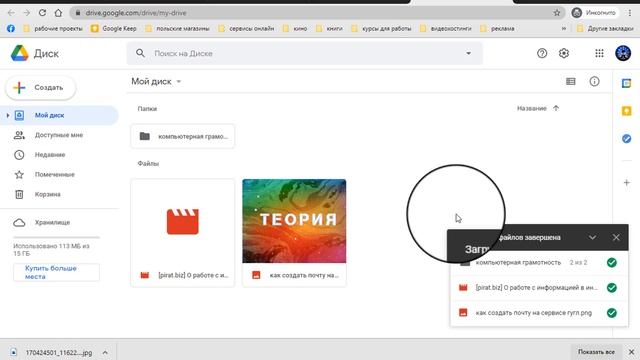Switch to list view icon
This screenshot has width=640, height=360.
(571, 82)
